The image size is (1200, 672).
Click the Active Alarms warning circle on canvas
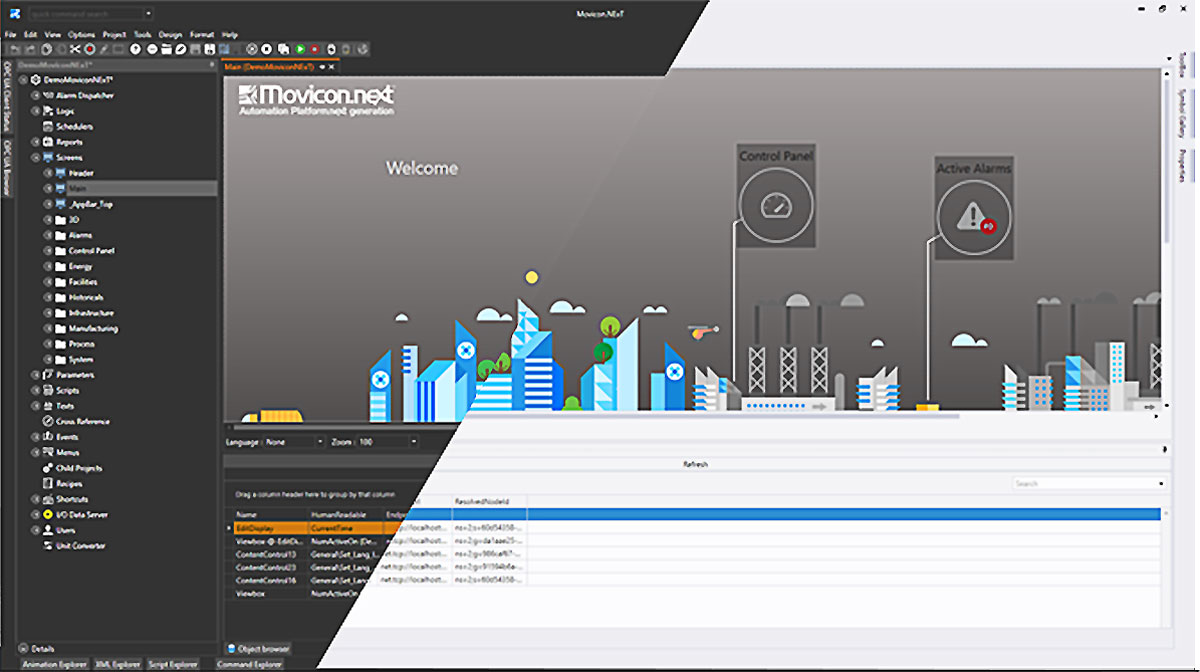(973, 217)
